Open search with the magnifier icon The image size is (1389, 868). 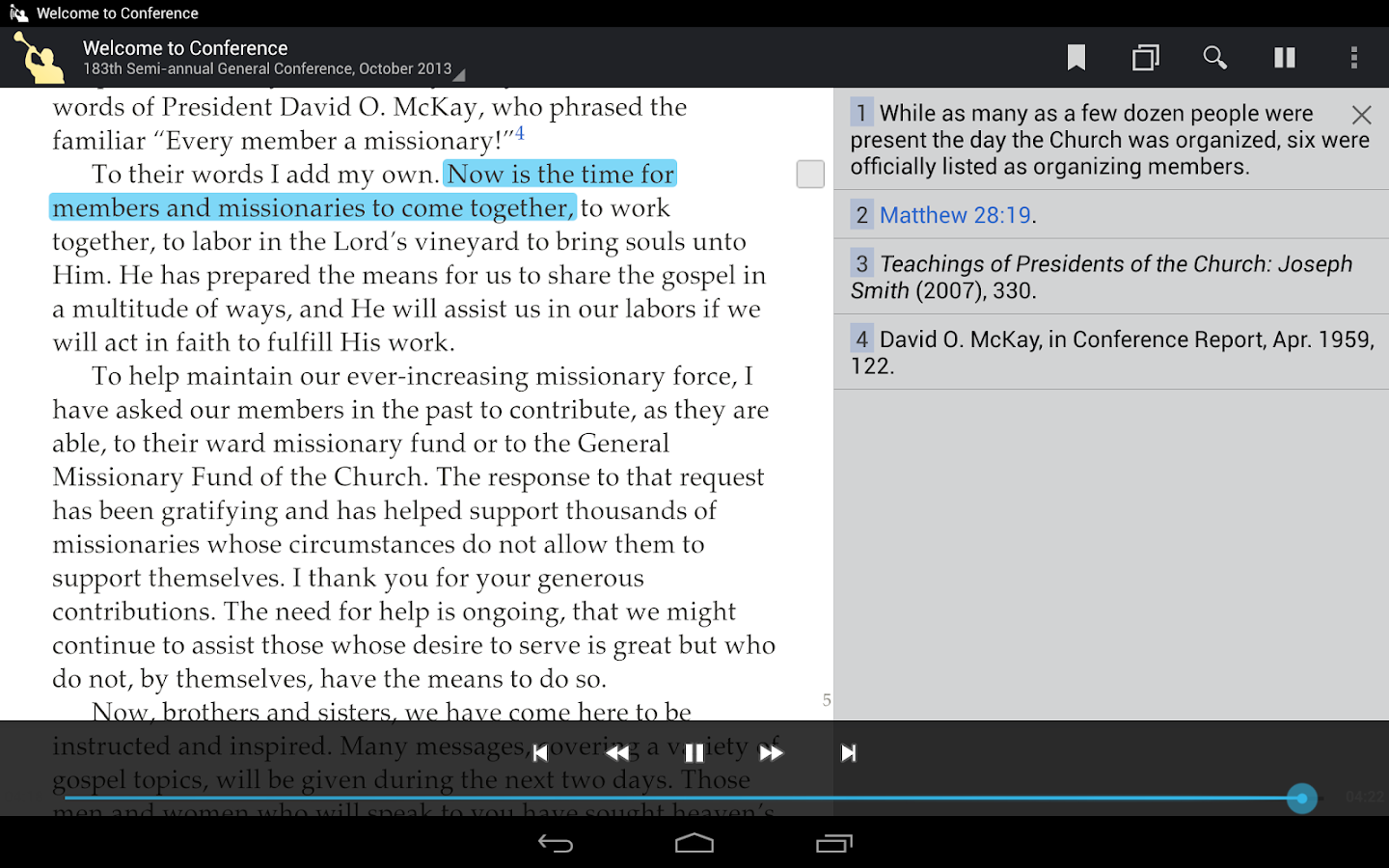pyautogui.click(x=1215, y=58)
